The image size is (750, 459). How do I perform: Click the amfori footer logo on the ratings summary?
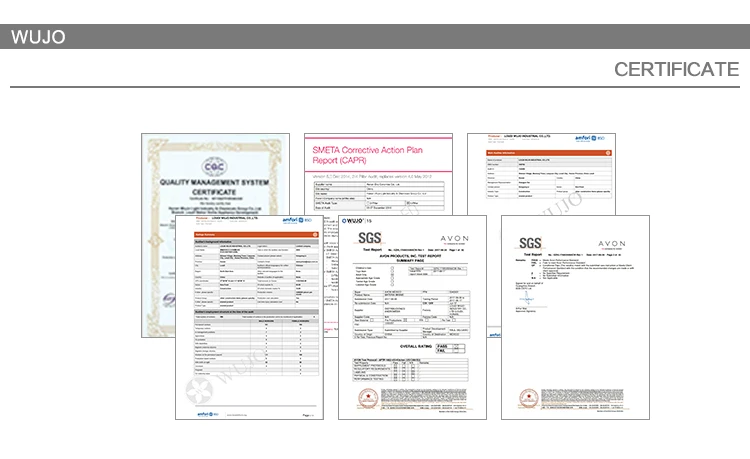coord(208,415)
